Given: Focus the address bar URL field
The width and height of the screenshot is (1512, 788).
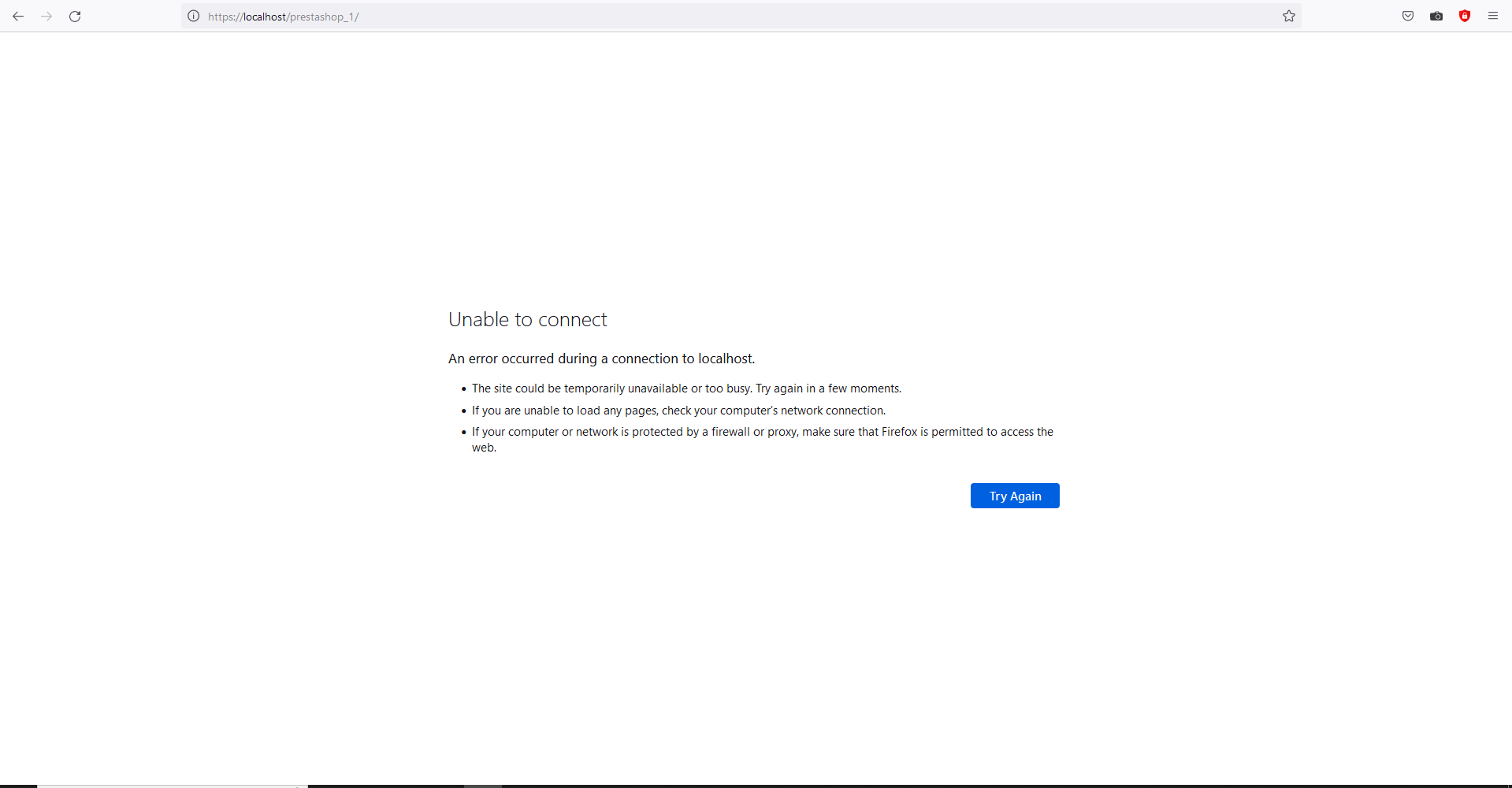Looking at the screenshot, I should click(740, 16).
